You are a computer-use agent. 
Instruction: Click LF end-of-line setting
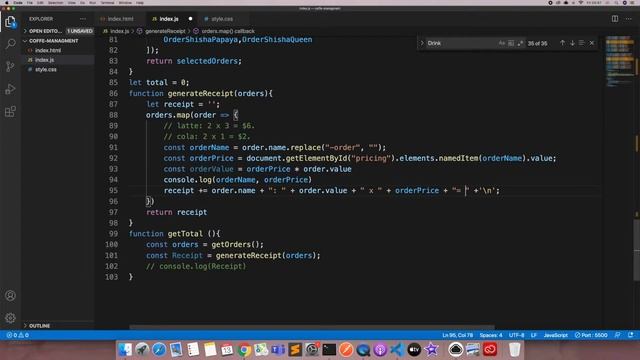[533, 335]
